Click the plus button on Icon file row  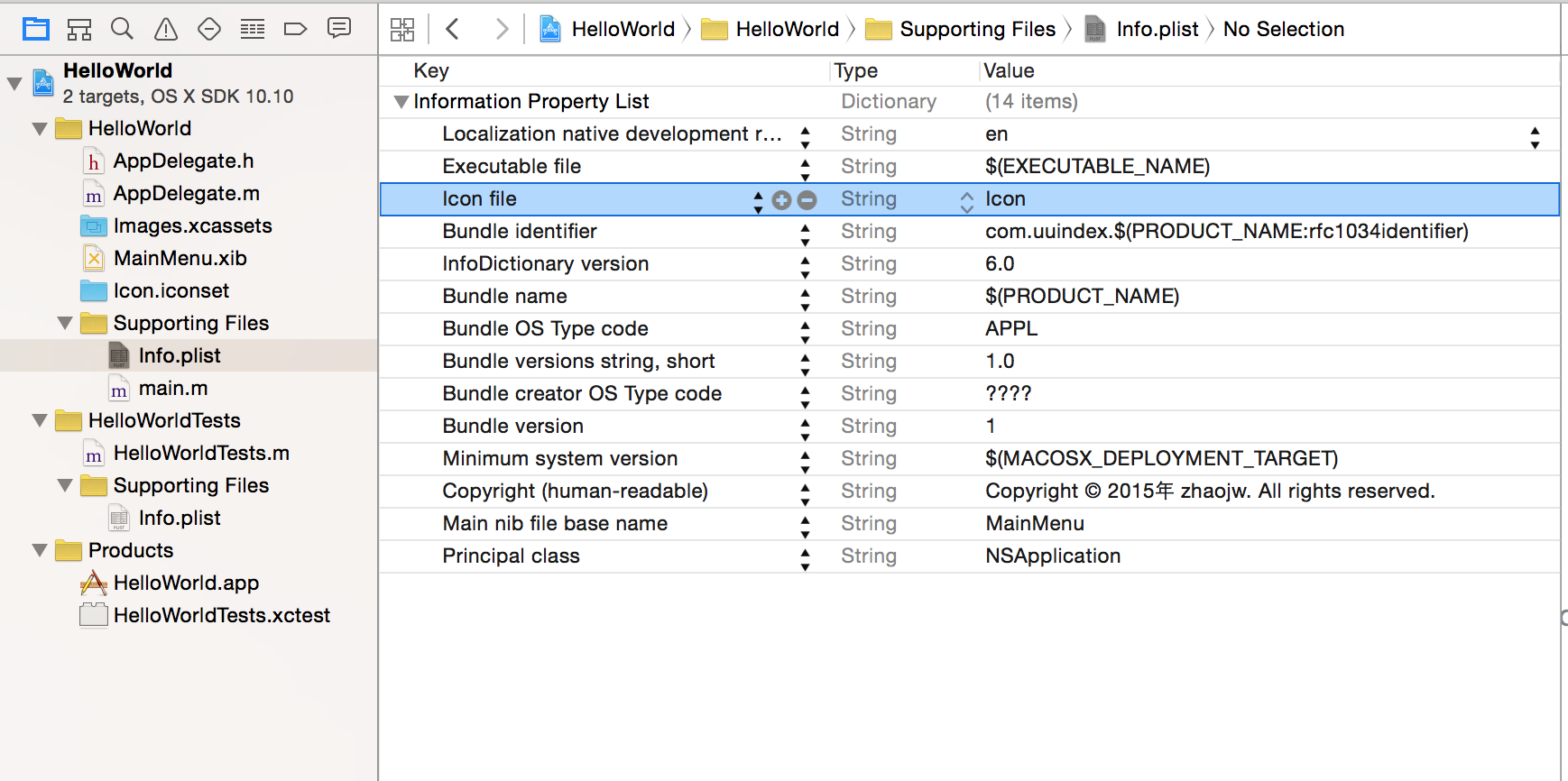tap(782, 200)
